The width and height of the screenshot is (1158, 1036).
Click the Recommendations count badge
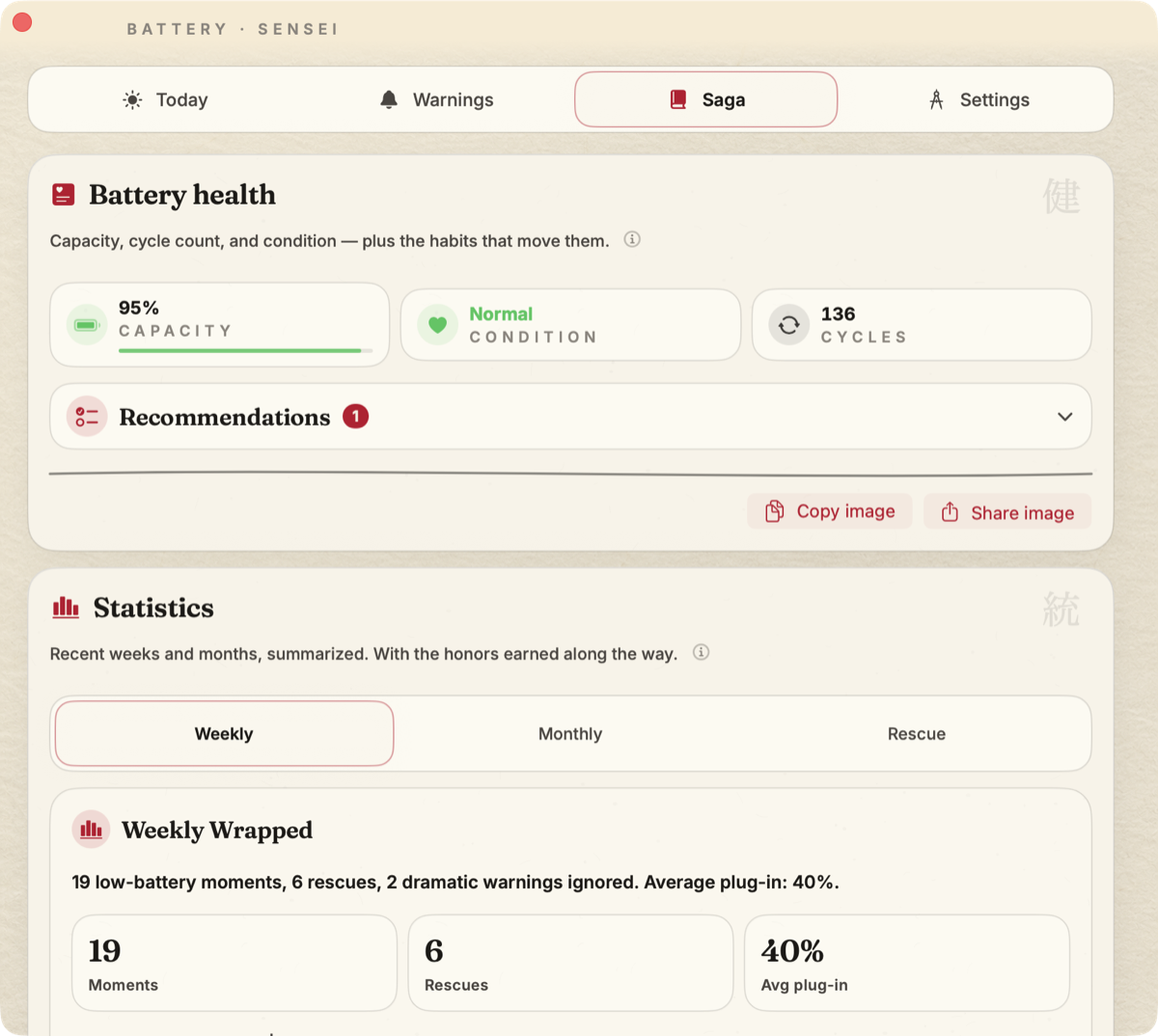[x=355, y=417]
